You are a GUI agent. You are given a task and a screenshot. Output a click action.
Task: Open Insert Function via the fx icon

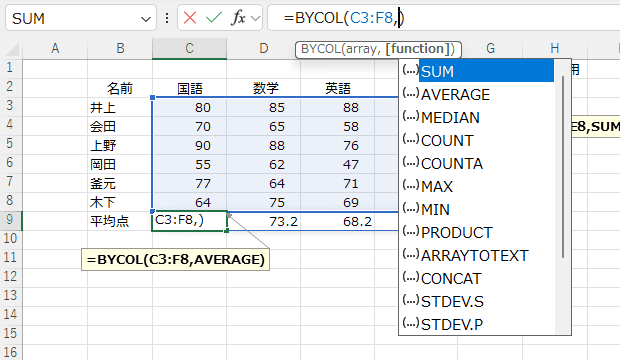(x=238, y=18)
